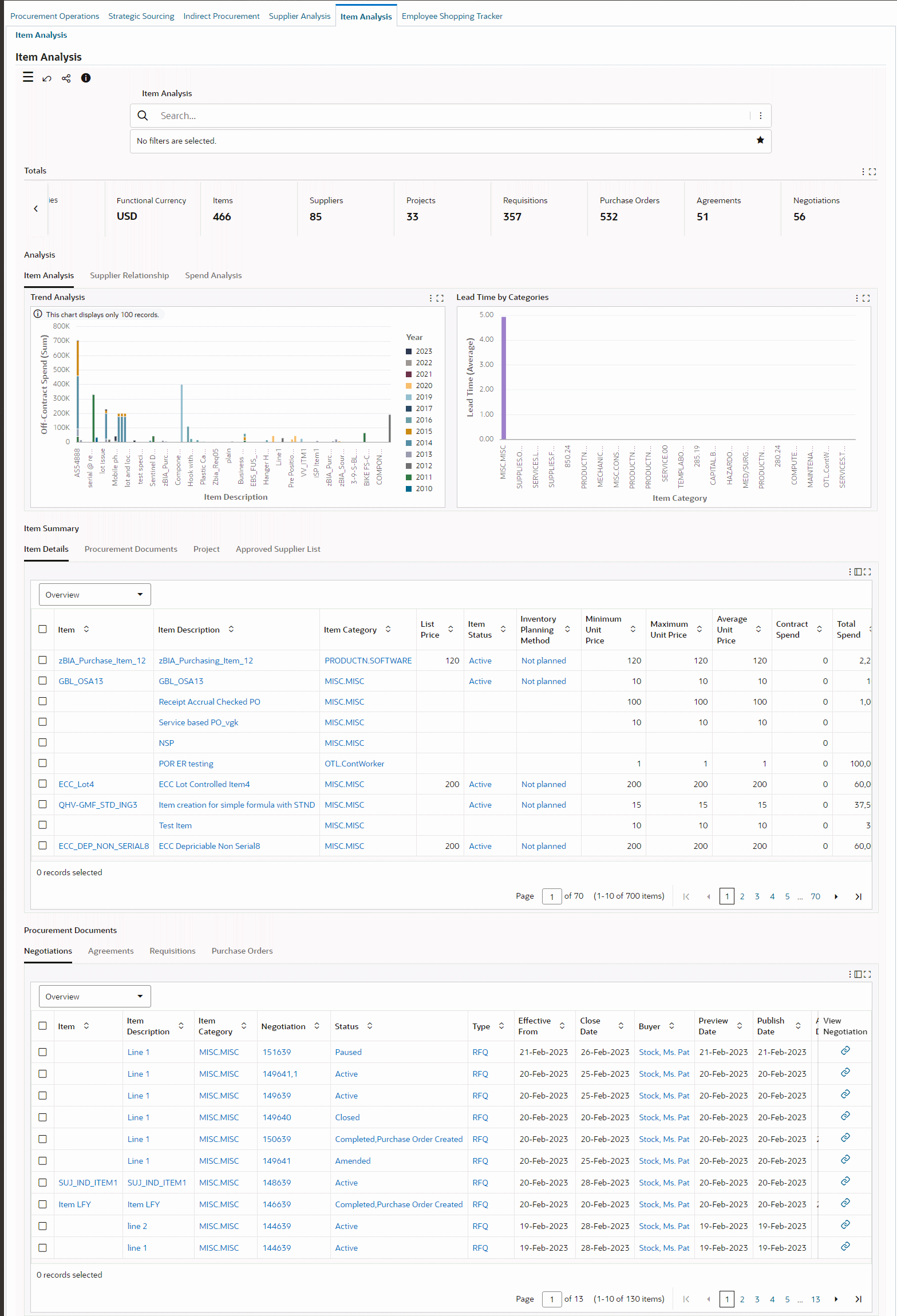Screen dimensions: 897x1316
Task: Sort Item Category column in Item Details
Action: coord(388,629)
